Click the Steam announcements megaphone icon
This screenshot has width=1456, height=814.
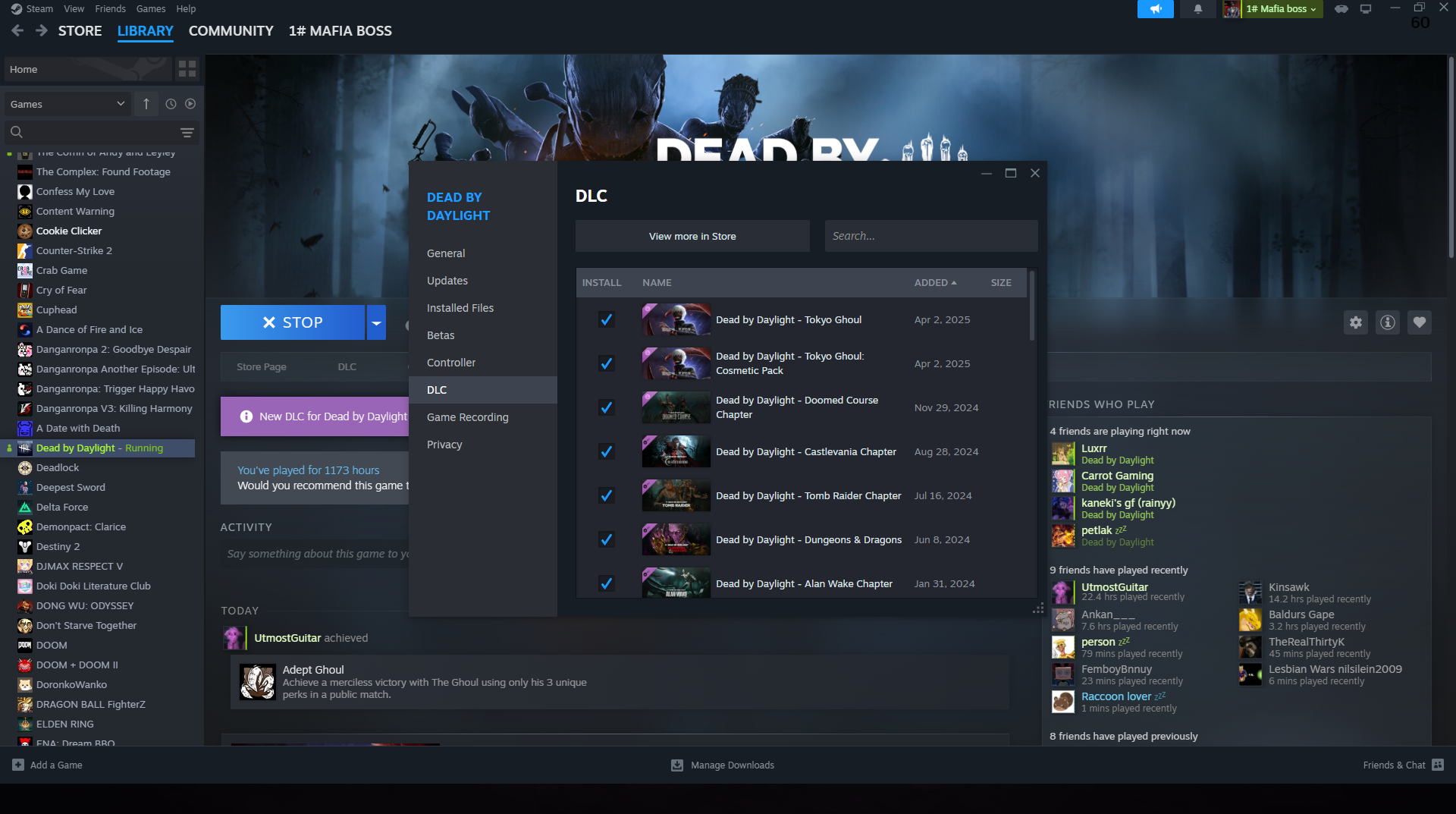[1155, 9]
